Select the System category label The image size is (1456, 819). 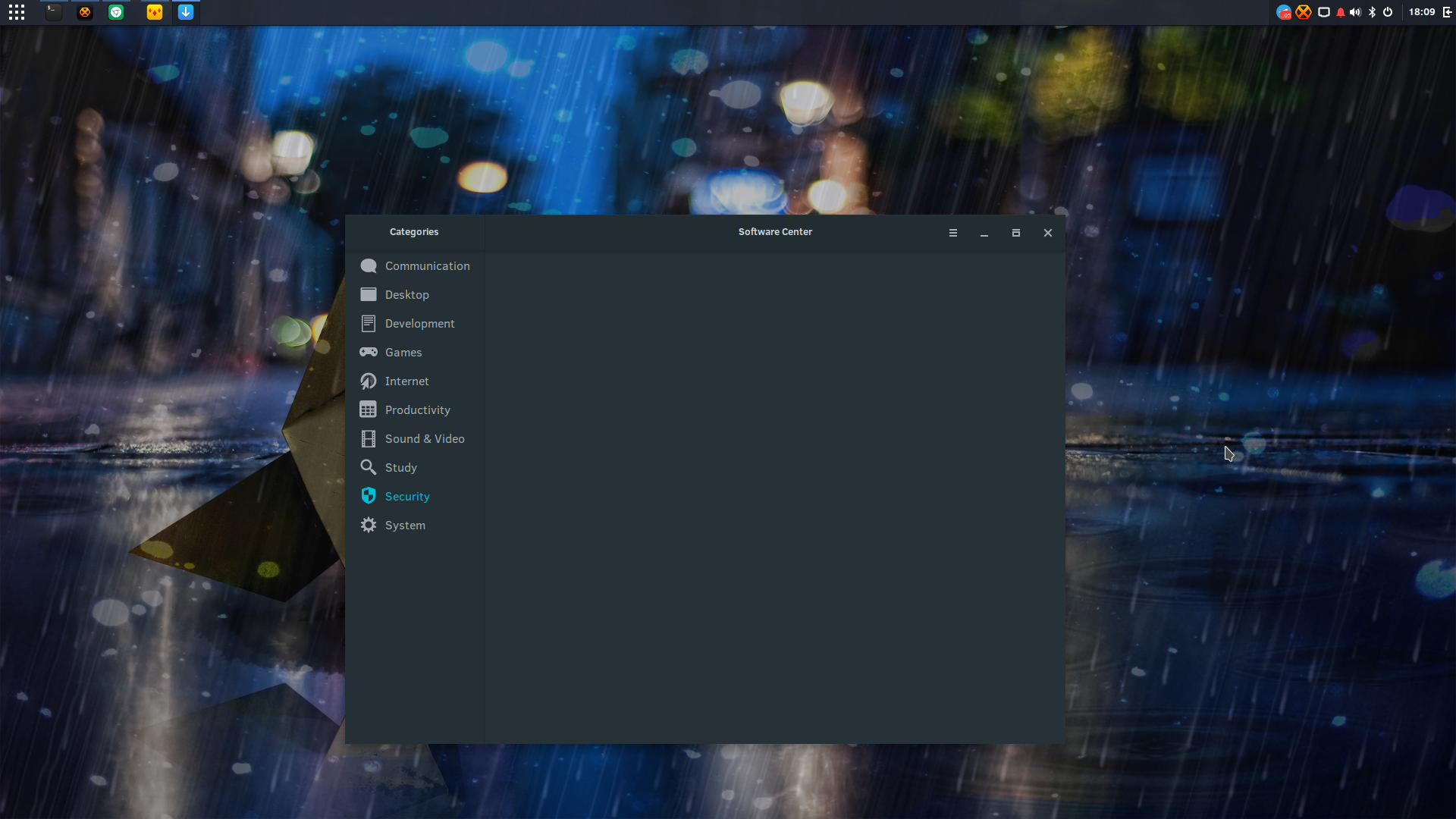[x=405, y=526]
